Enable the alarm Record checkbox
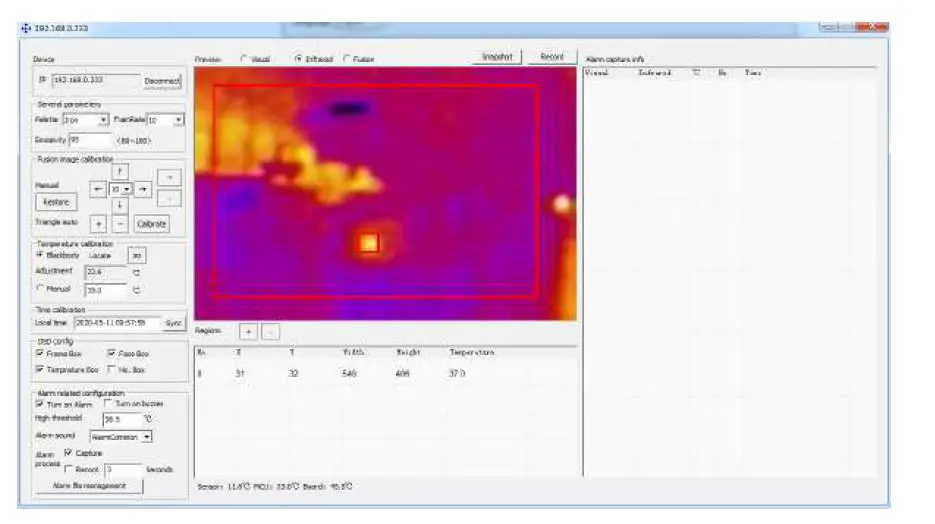935x524 pixels. tap(69, 469)
